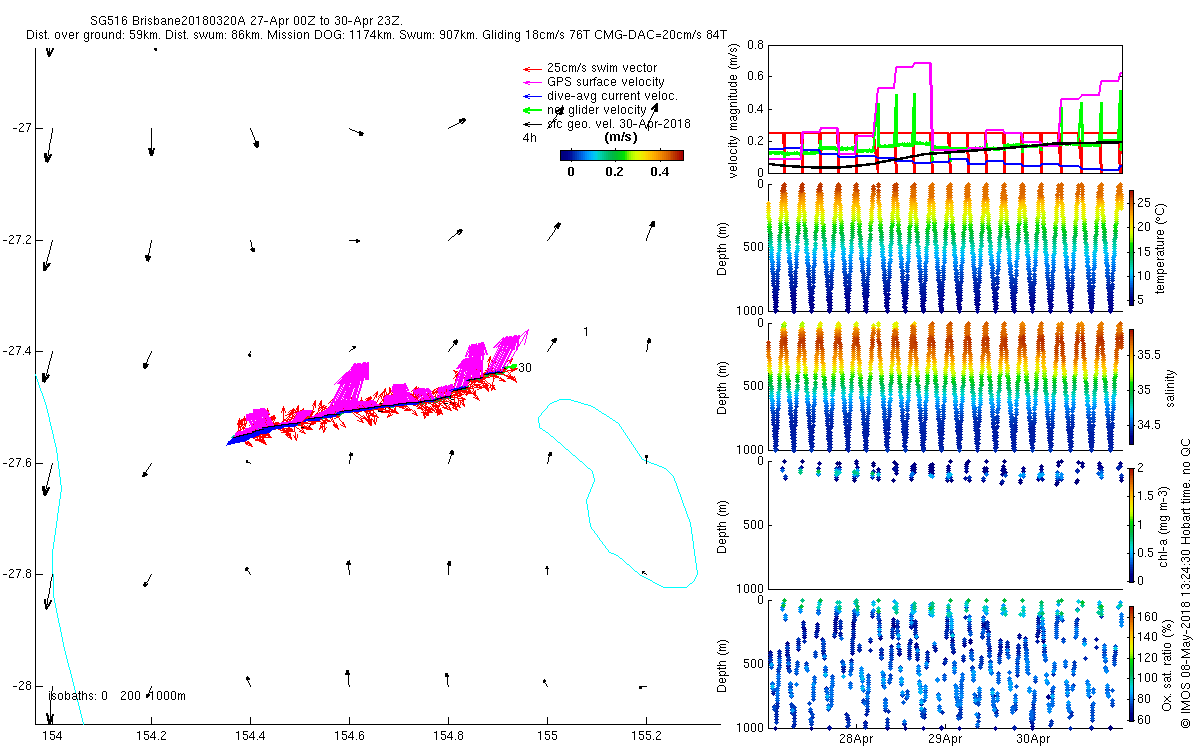Click the '4h' label beside the legend

pyautogui.click(x=529, y=138)
